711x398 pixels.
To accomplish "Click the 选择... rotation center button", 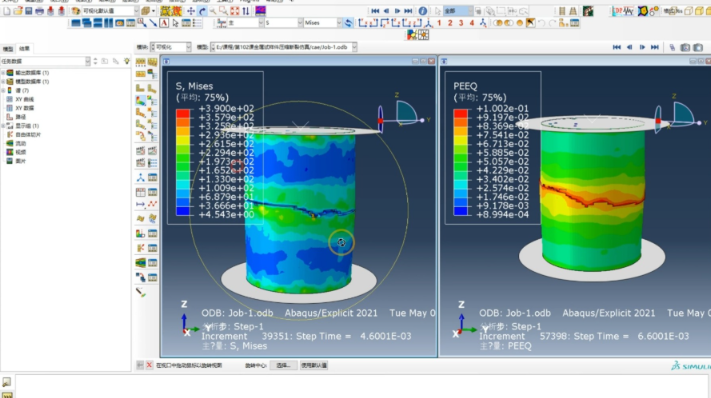I will click(283, 365).
